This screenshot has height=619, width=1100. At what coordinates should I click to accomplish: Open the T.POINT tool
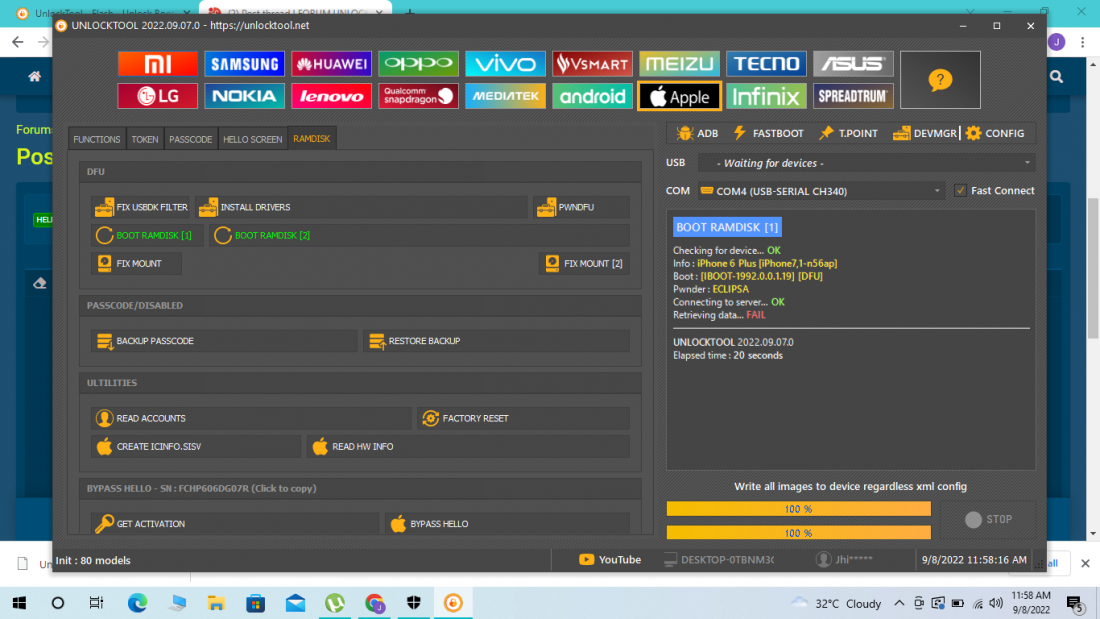tap(848, 133)
